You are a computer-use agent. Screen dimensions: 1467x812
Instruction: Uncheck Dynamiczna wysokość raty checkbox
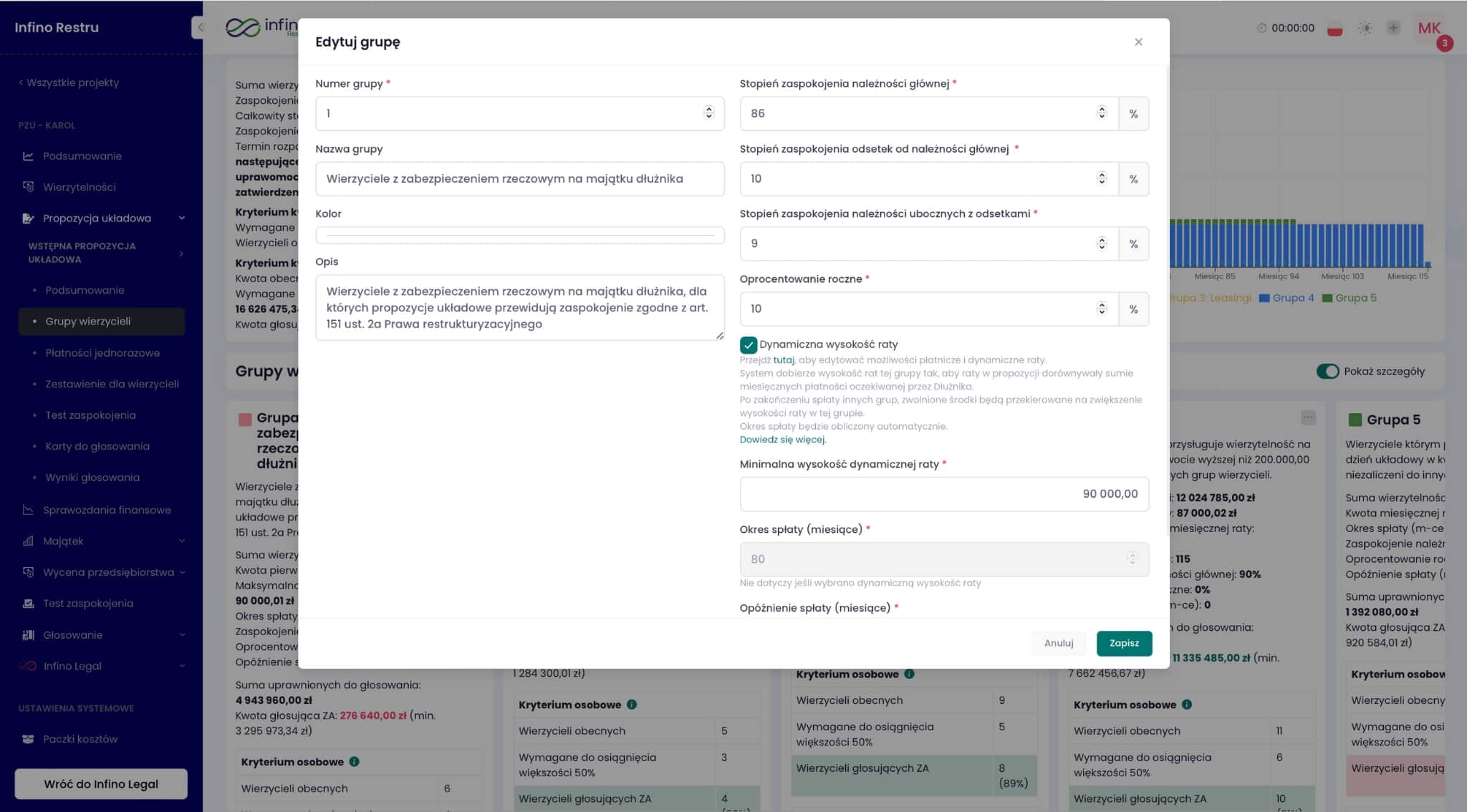[x=749, y=345]
